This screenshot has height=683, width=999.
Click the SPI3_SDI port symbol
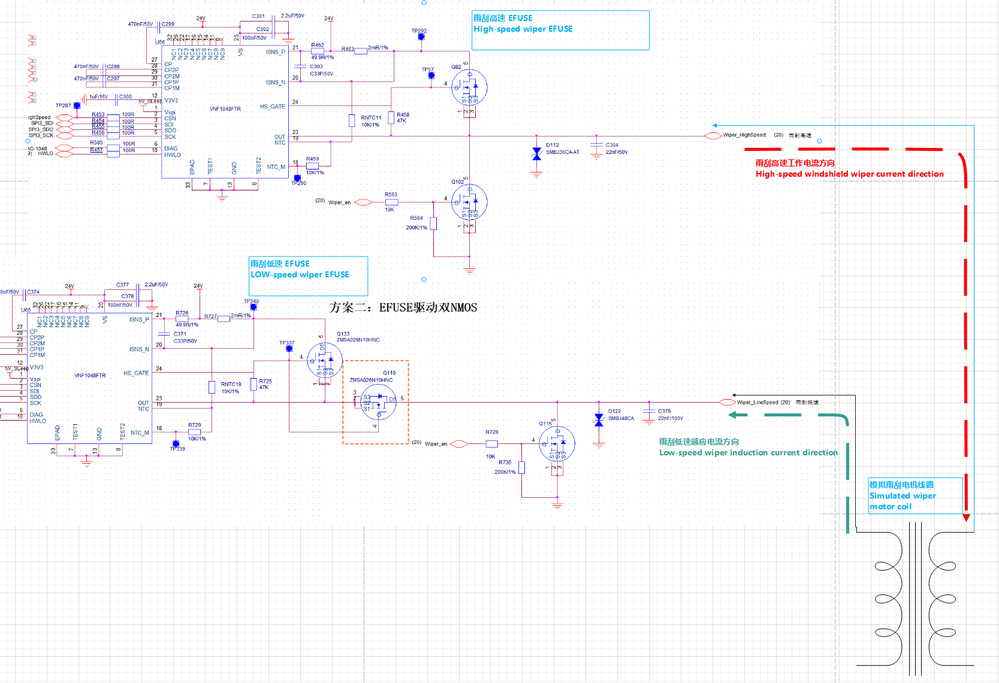click(x=64, y=123)
